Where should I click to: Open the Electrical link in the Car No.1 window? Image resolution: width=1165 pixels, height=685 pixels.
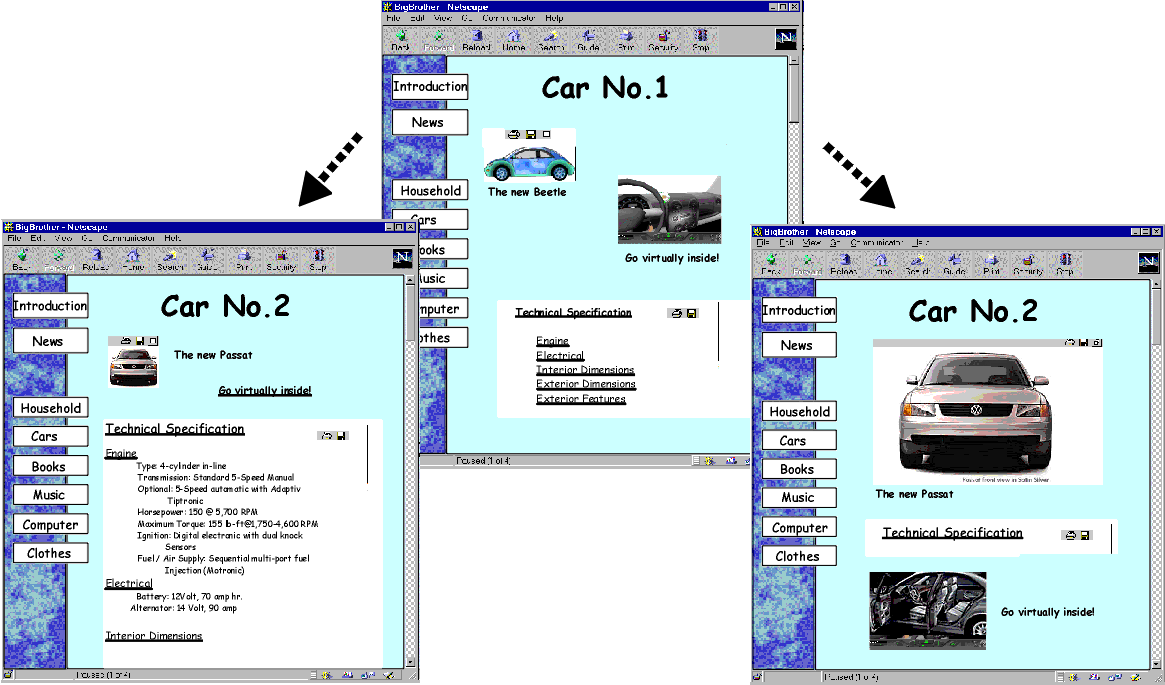(x=560, y=356)
